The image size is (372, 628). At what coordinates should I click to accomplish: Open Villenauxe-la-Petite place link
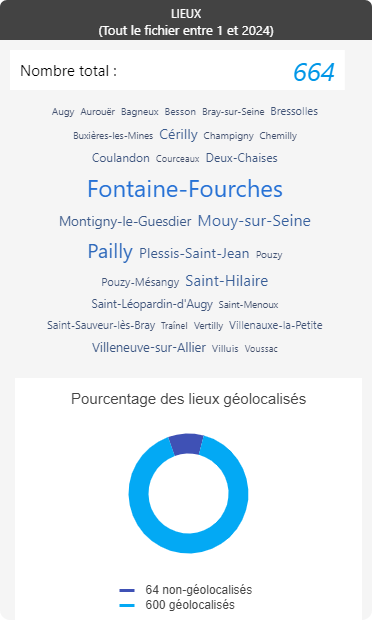[275, 325]
